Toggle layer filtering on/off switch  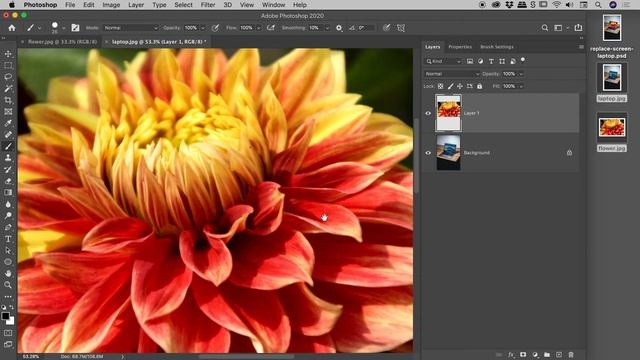(x=523, y=60)
